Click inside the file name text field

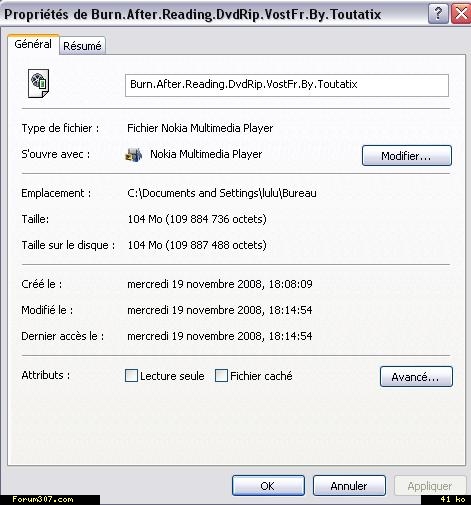[287, 86]
